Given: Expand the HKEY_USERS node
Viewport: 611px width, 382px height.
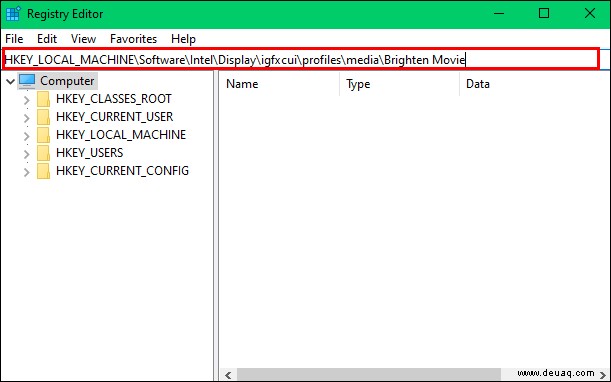Looking at the screenshot, I should pyautogui.click(x=26, y=154).
